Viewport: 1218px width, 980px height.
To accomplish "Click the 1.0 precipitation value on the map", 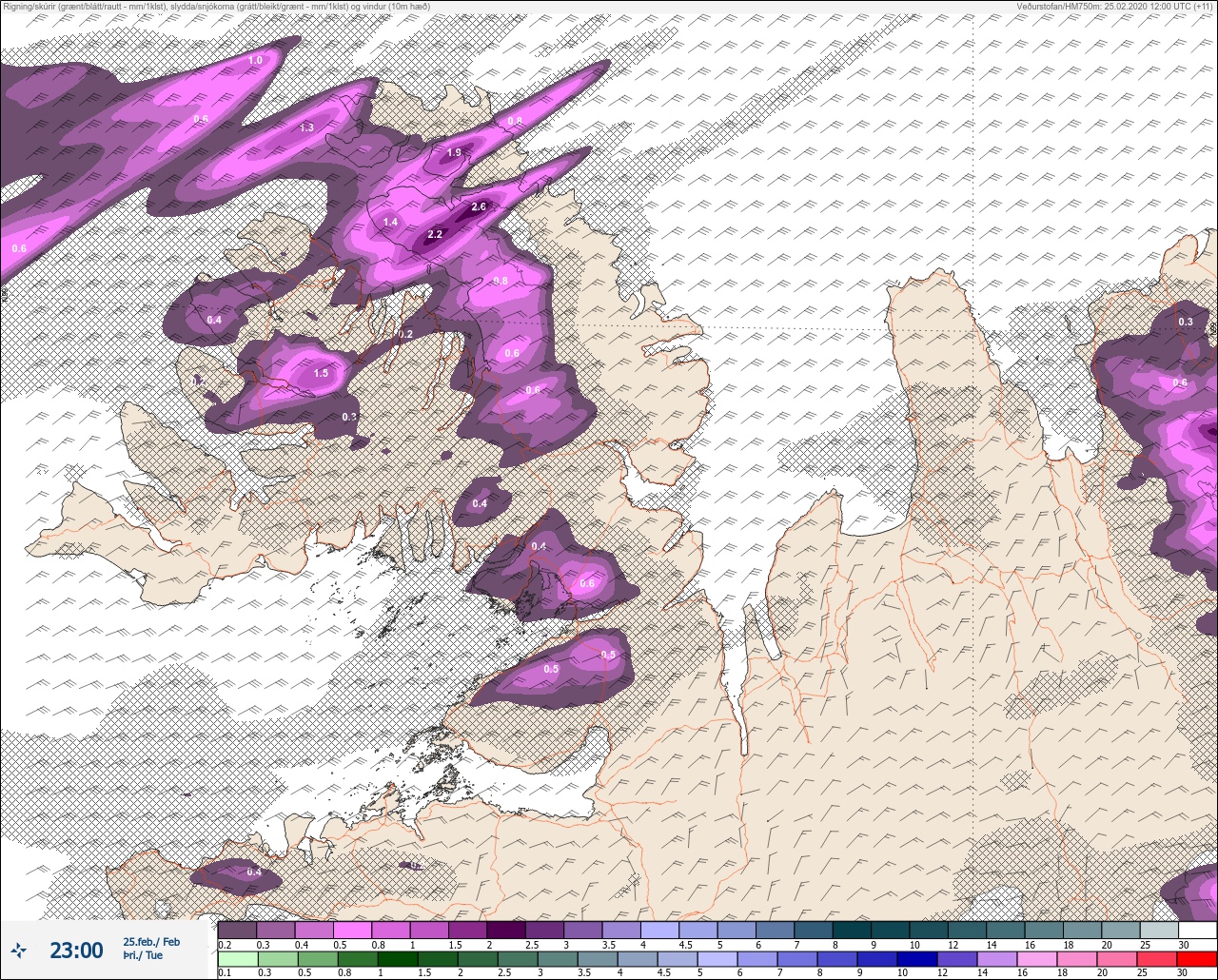I will (x=255, y=61).
